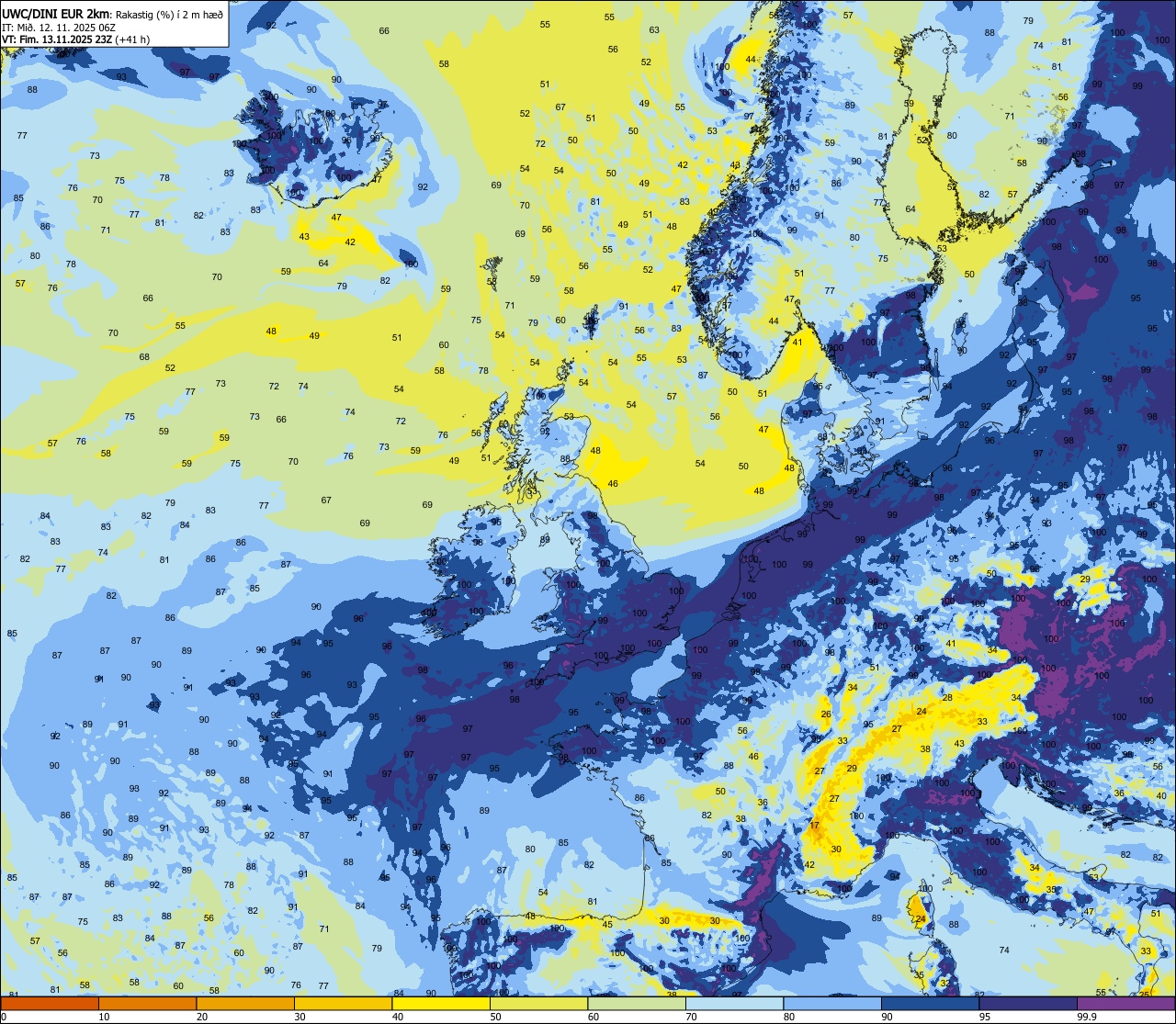This screenshot has width=1176, height=1024.
Task: Click the purple above-99.9 legend swatch
Action: tap(1125, 1003)
